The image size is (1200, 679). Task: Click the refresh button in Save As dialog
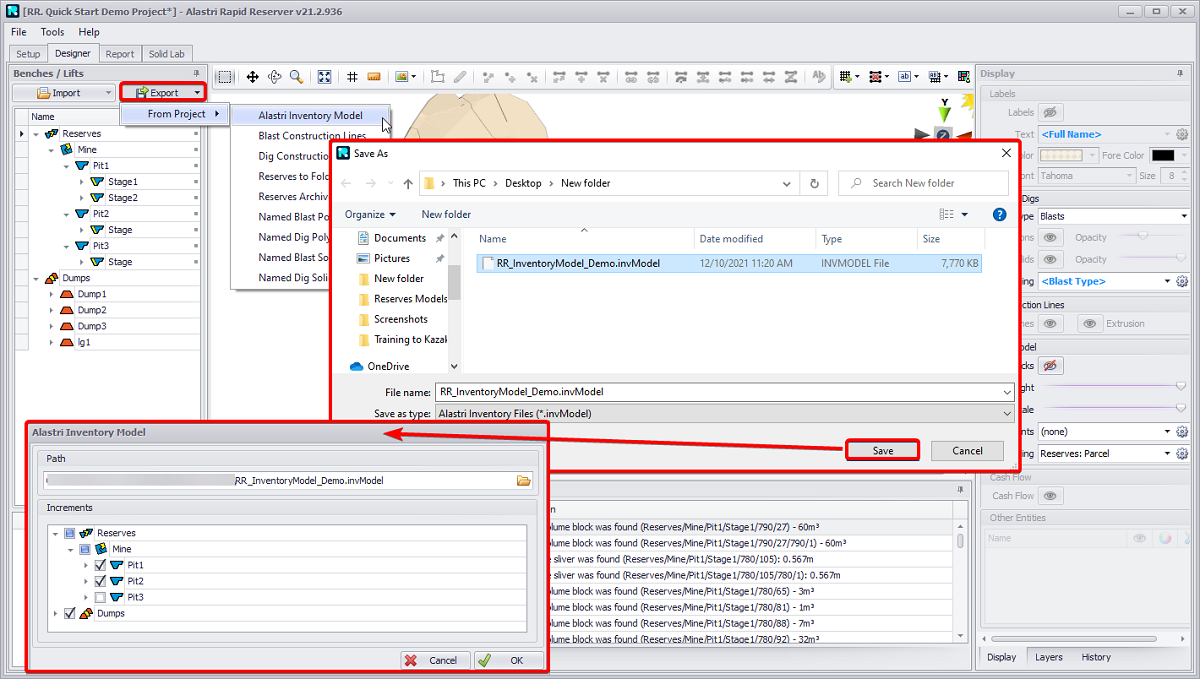tap(815, 183)
